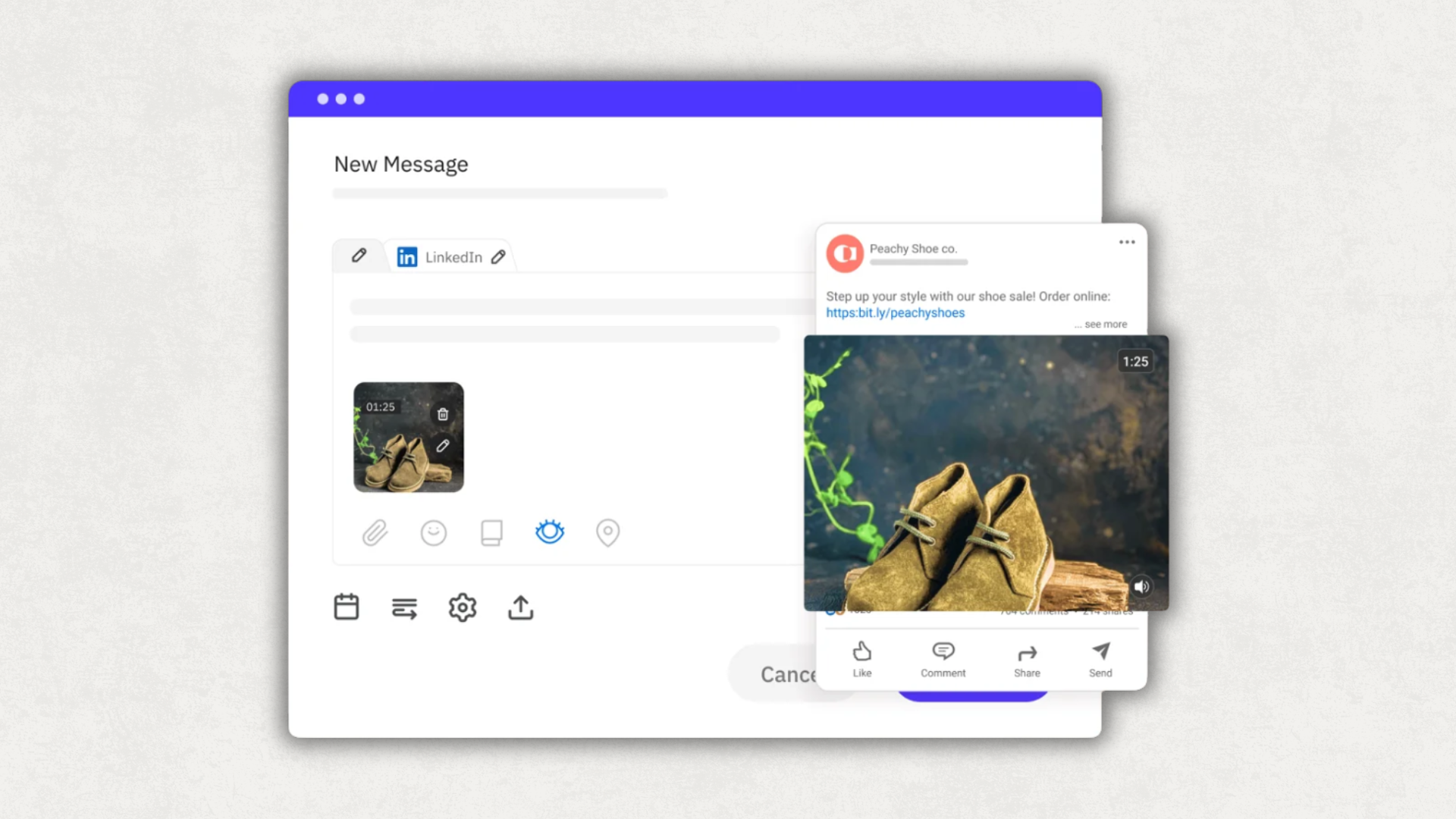Expand the post with see more
Viewport: 1456px width, 819px height.
coord(1100,324)
